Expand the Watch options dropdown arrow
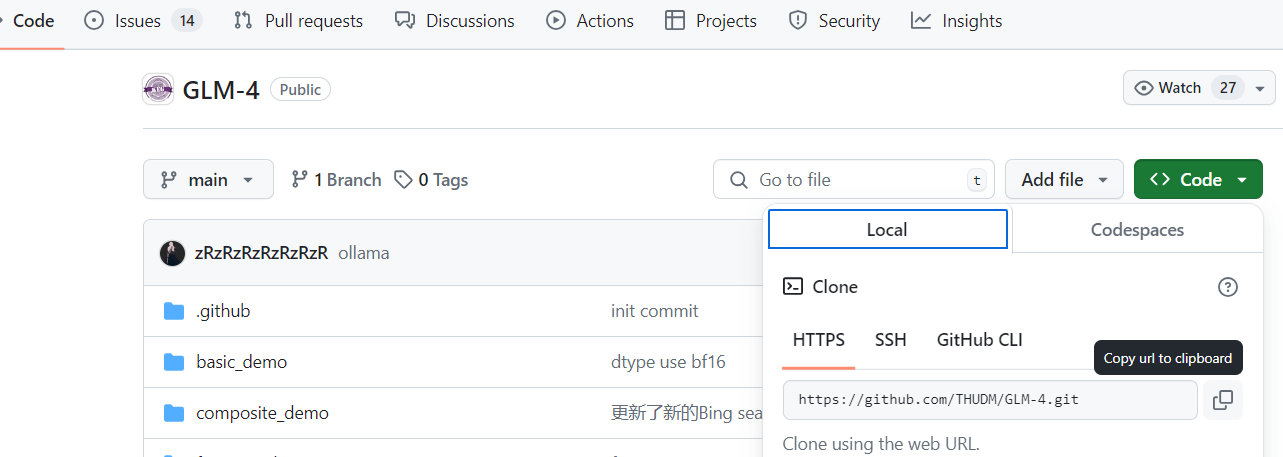Screen dimensions: 1283x457 1259,88
